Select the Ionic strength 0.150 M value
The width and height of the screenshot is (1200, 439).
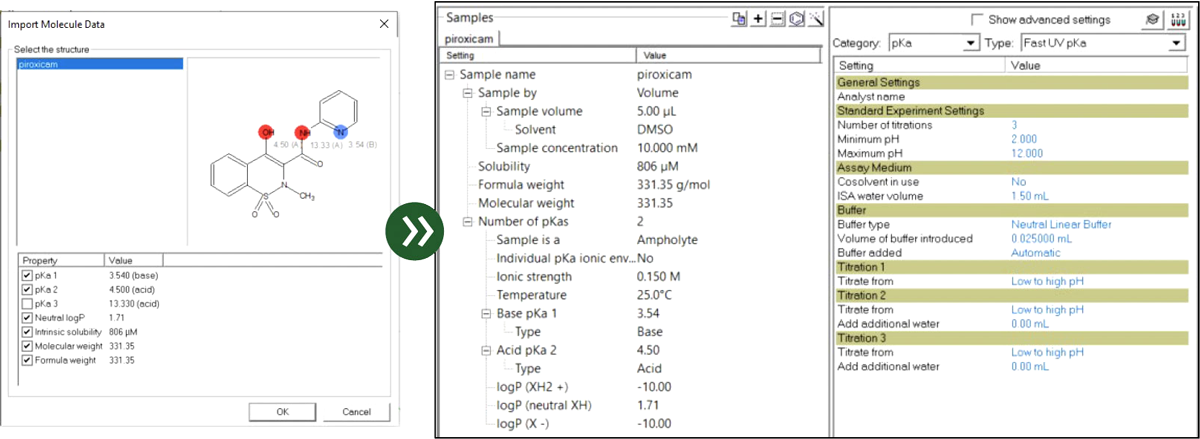tap(659, 276)
